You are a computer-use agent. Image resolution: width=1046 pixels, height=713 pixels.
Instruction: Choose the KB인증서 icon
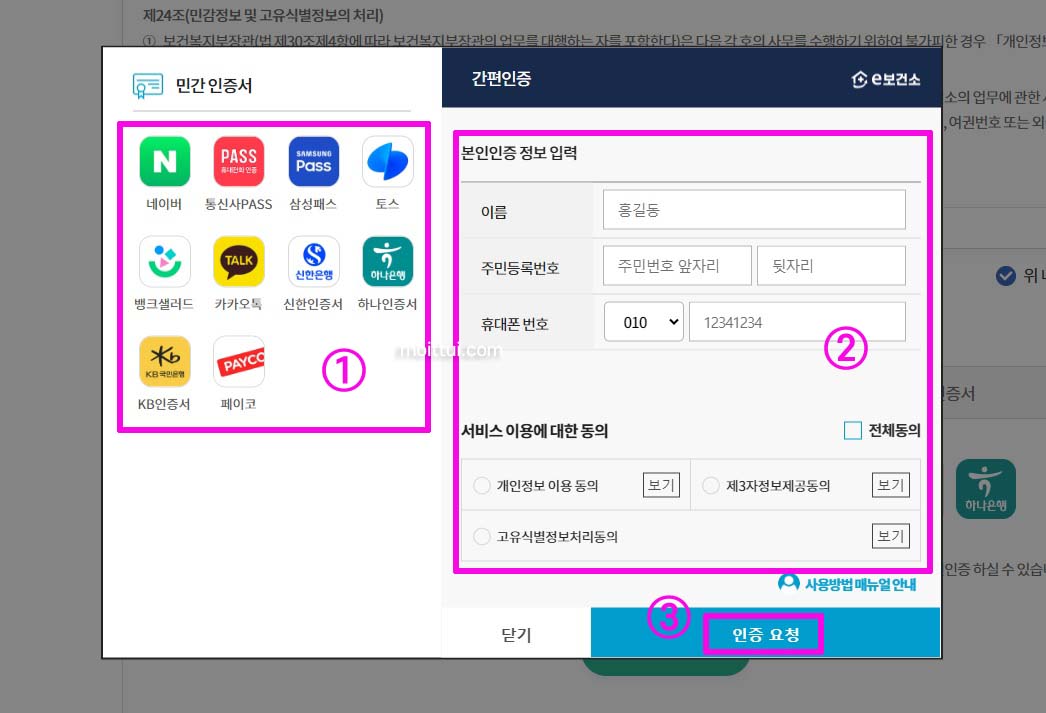[x=163, y=361]
